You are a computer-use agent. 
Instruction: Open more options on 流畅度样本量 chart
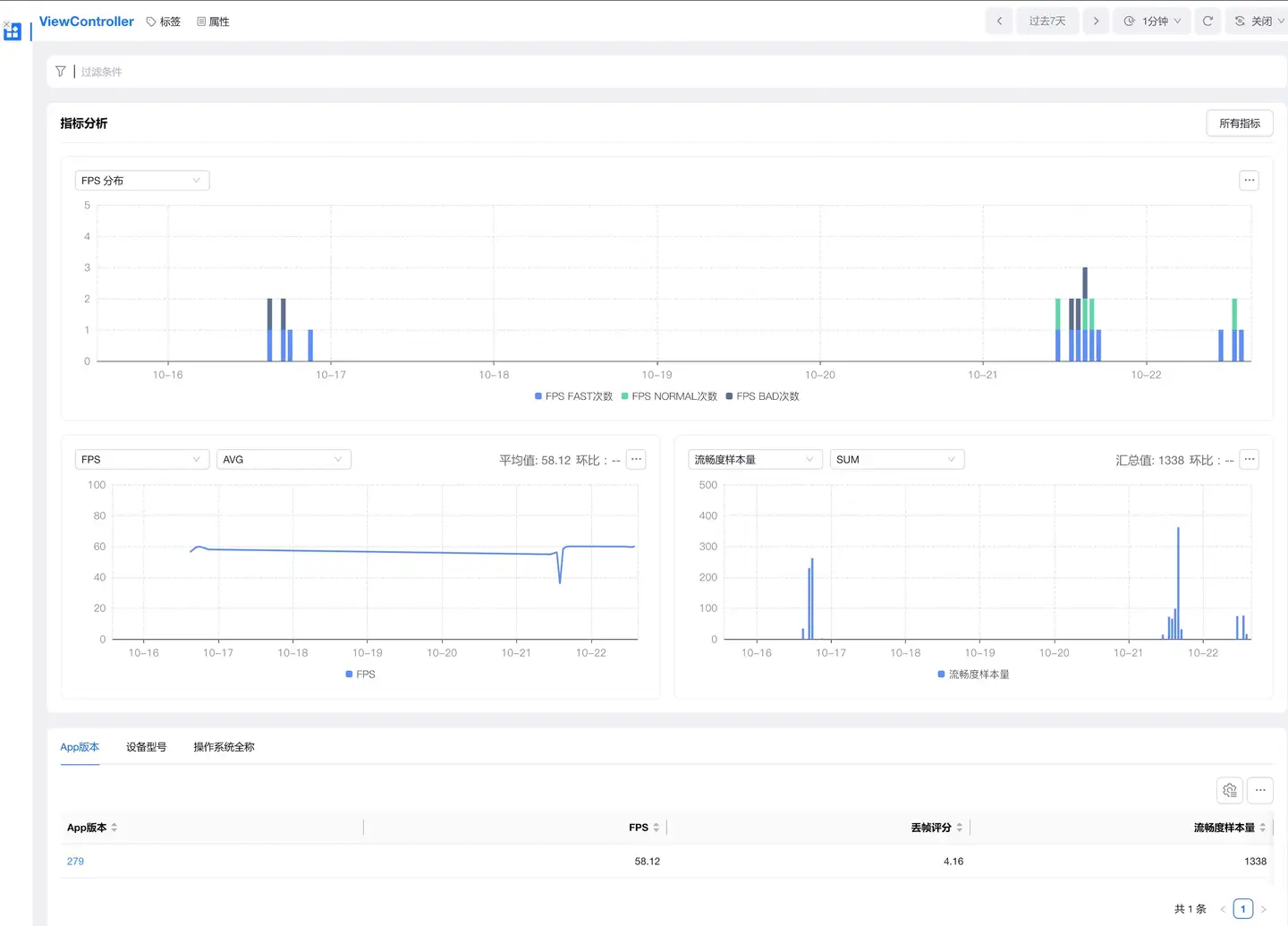(1250, 460)
